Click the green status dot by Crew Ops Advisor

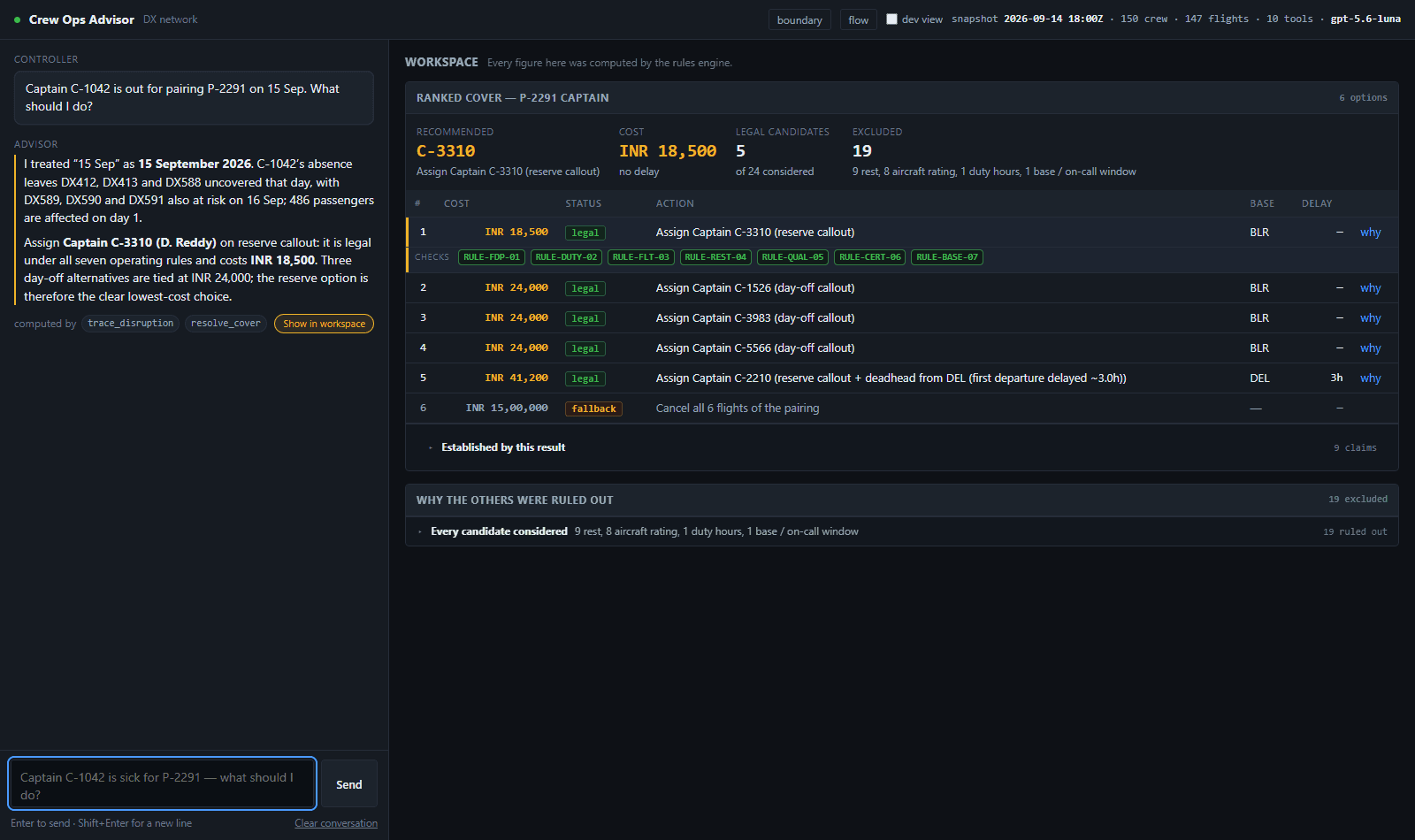point(18,19)
